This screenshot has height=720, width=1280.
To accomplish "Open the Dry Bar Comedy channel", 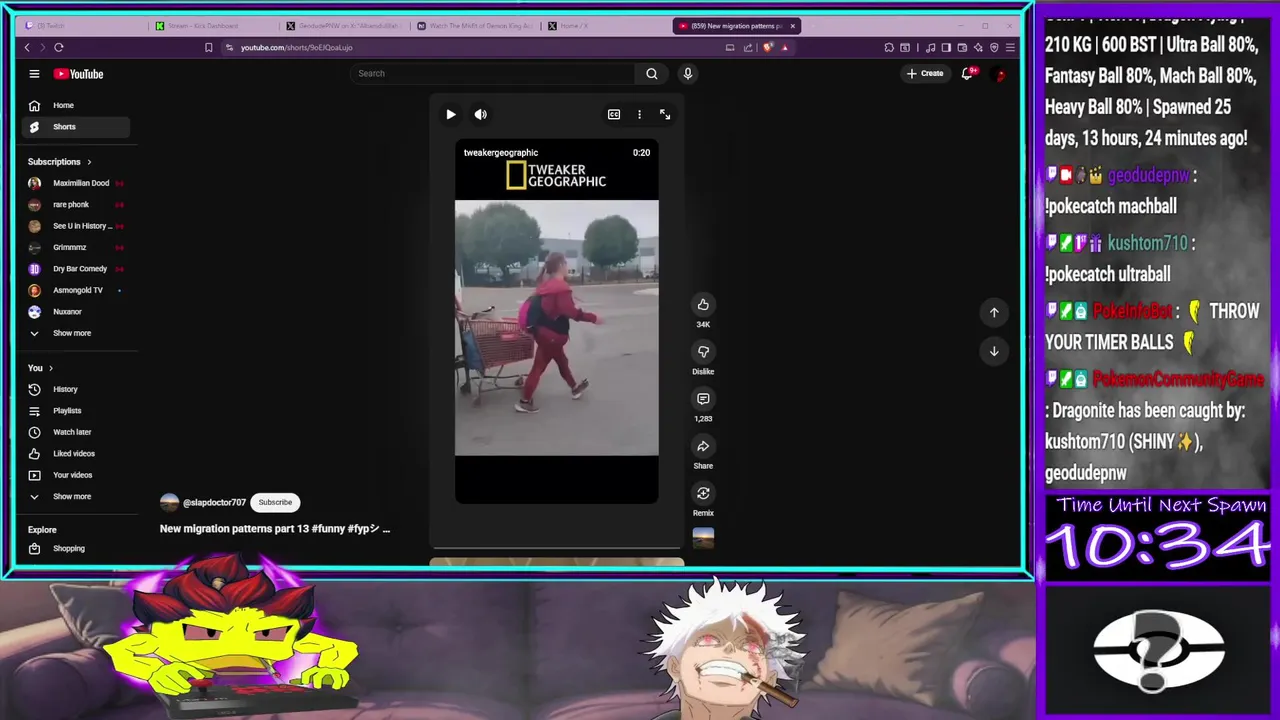I will pos(76,269).
